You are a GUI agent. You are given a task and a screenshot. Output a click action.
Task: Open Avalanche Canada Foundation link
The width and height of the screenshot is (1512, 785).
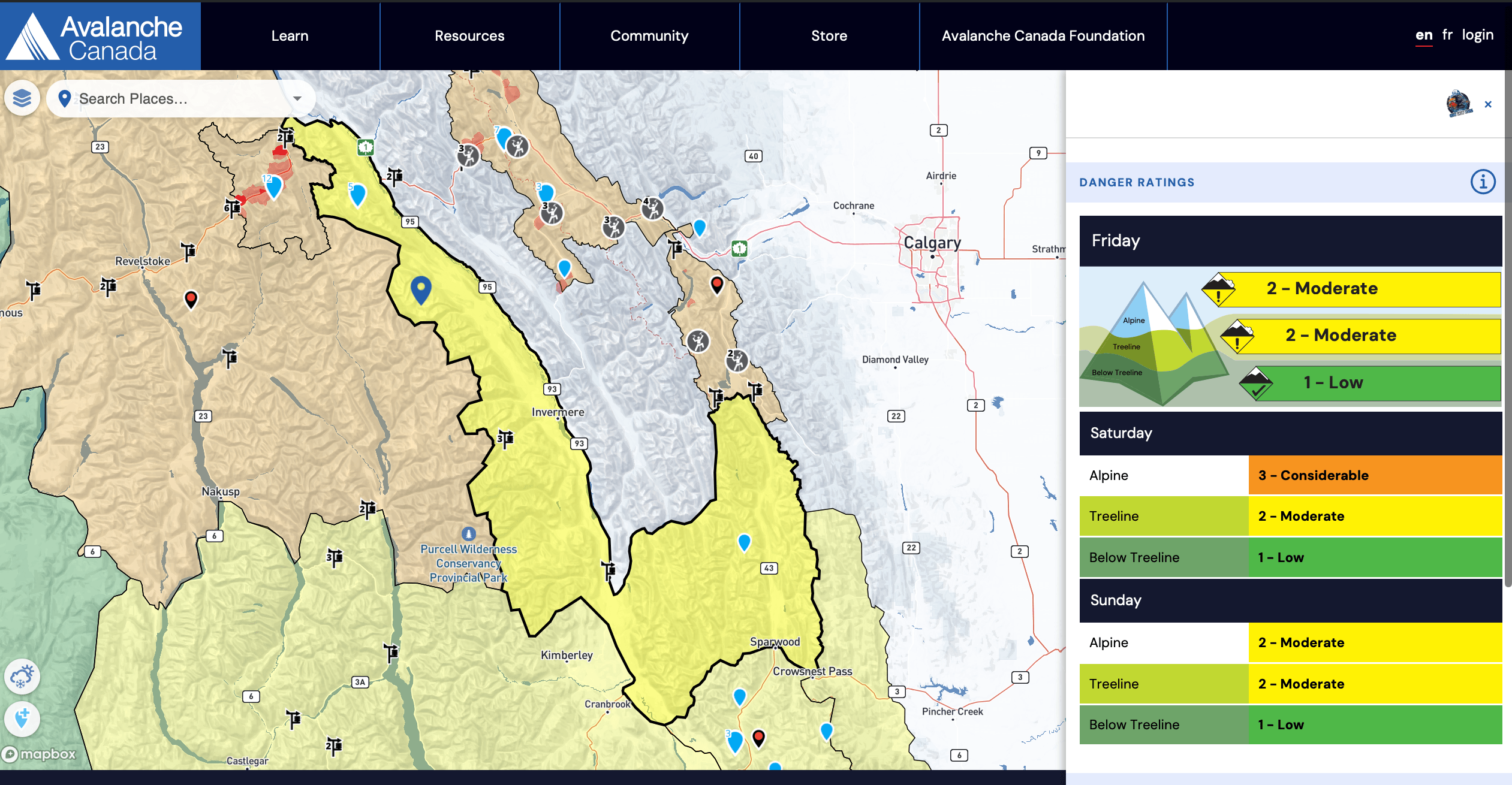pyautogui.click(x=1043, y=36)
